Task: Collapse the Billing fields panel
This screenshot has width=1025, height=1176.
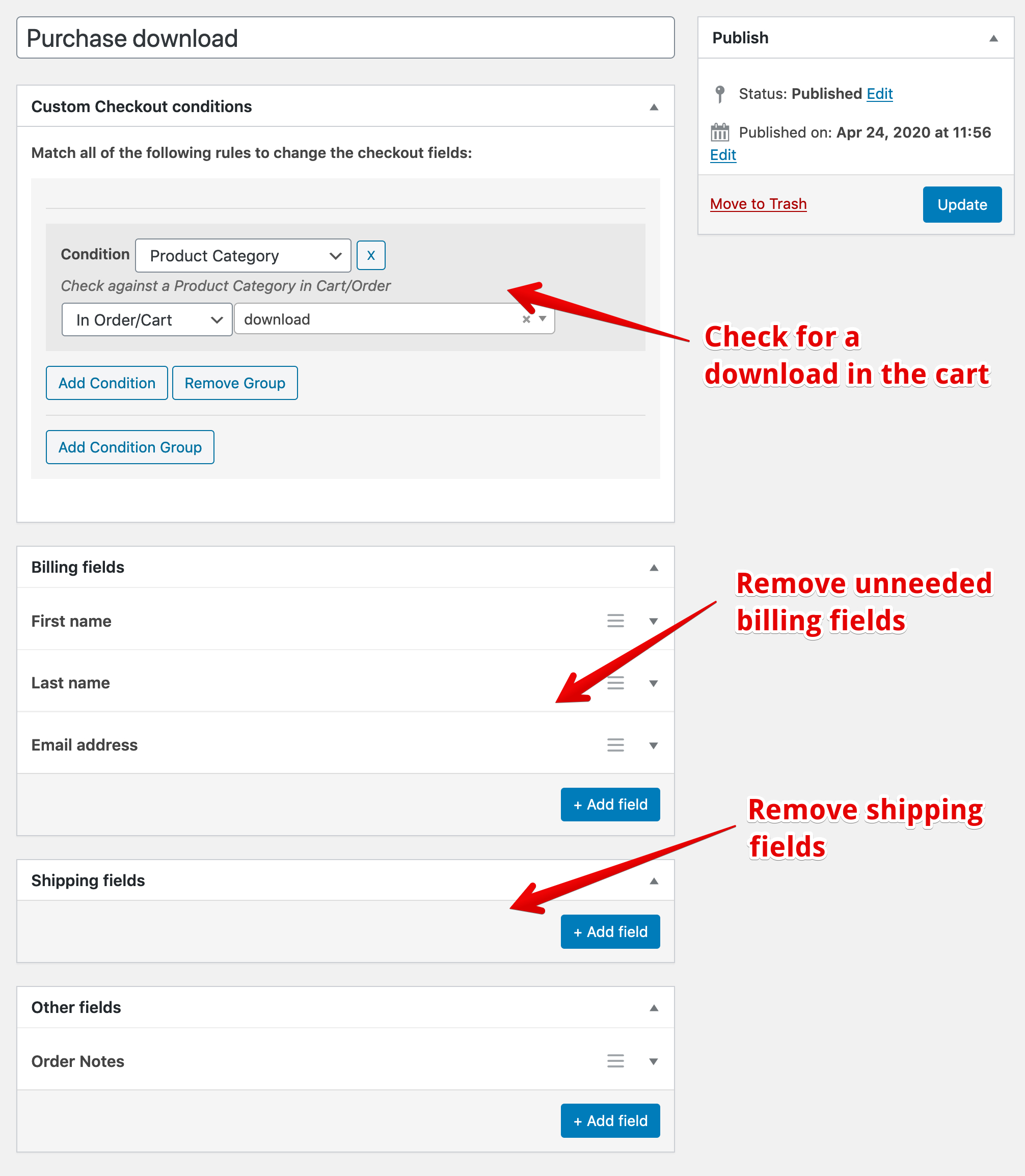Action: pos(654,568)
